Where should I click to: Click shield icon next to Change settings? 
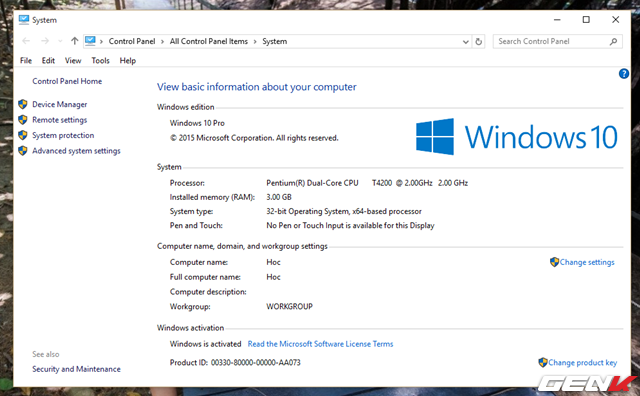pyautogui.click(x=554, y=262)
